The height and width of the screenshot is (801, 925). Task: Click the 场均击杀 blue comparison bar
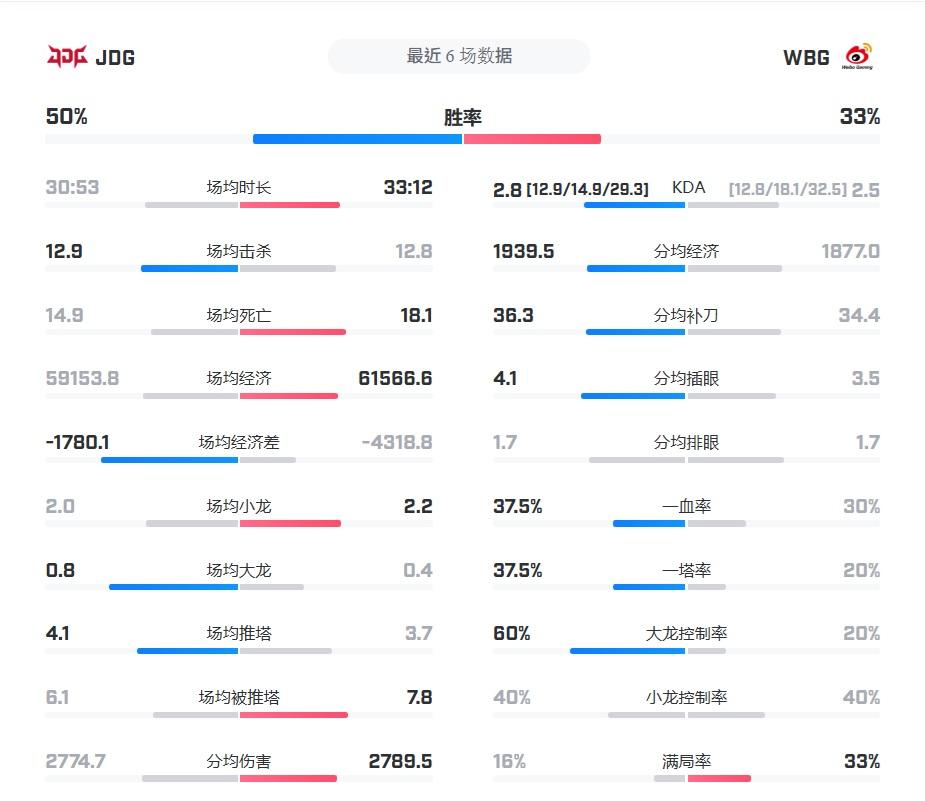click(189, 268)
